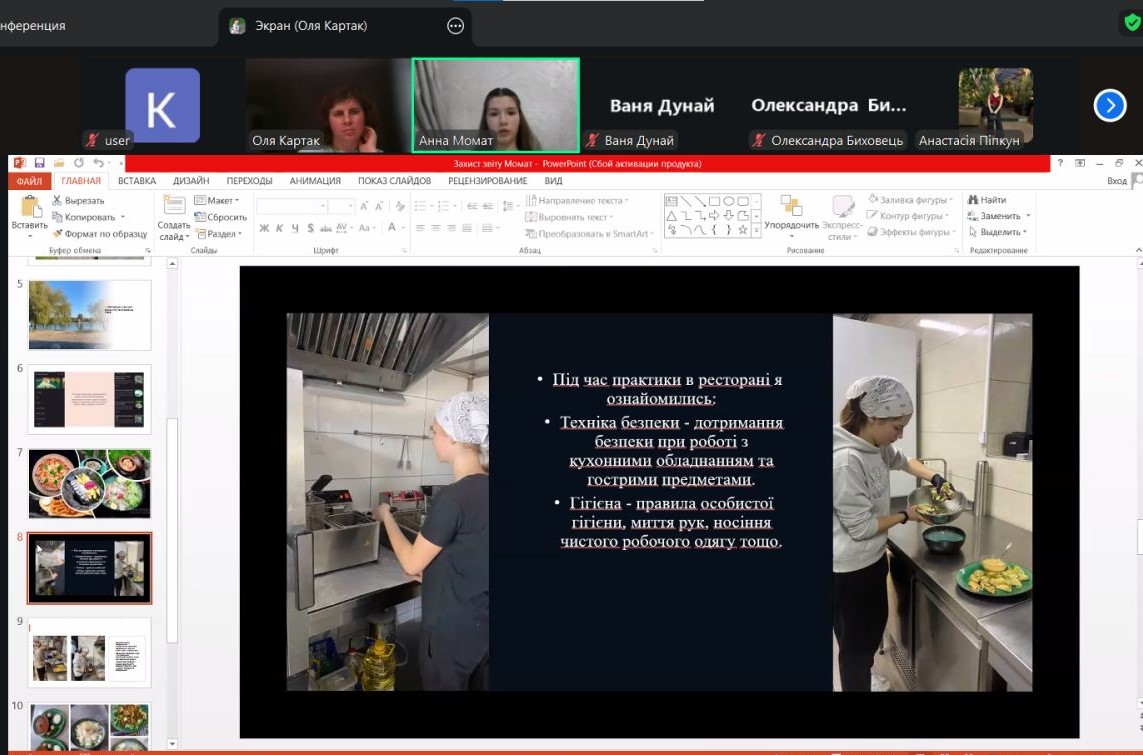Screen dimensions: 1143x755
Task: Click the Paste (Вставить) clipboard icon
Action: (30, 208)
